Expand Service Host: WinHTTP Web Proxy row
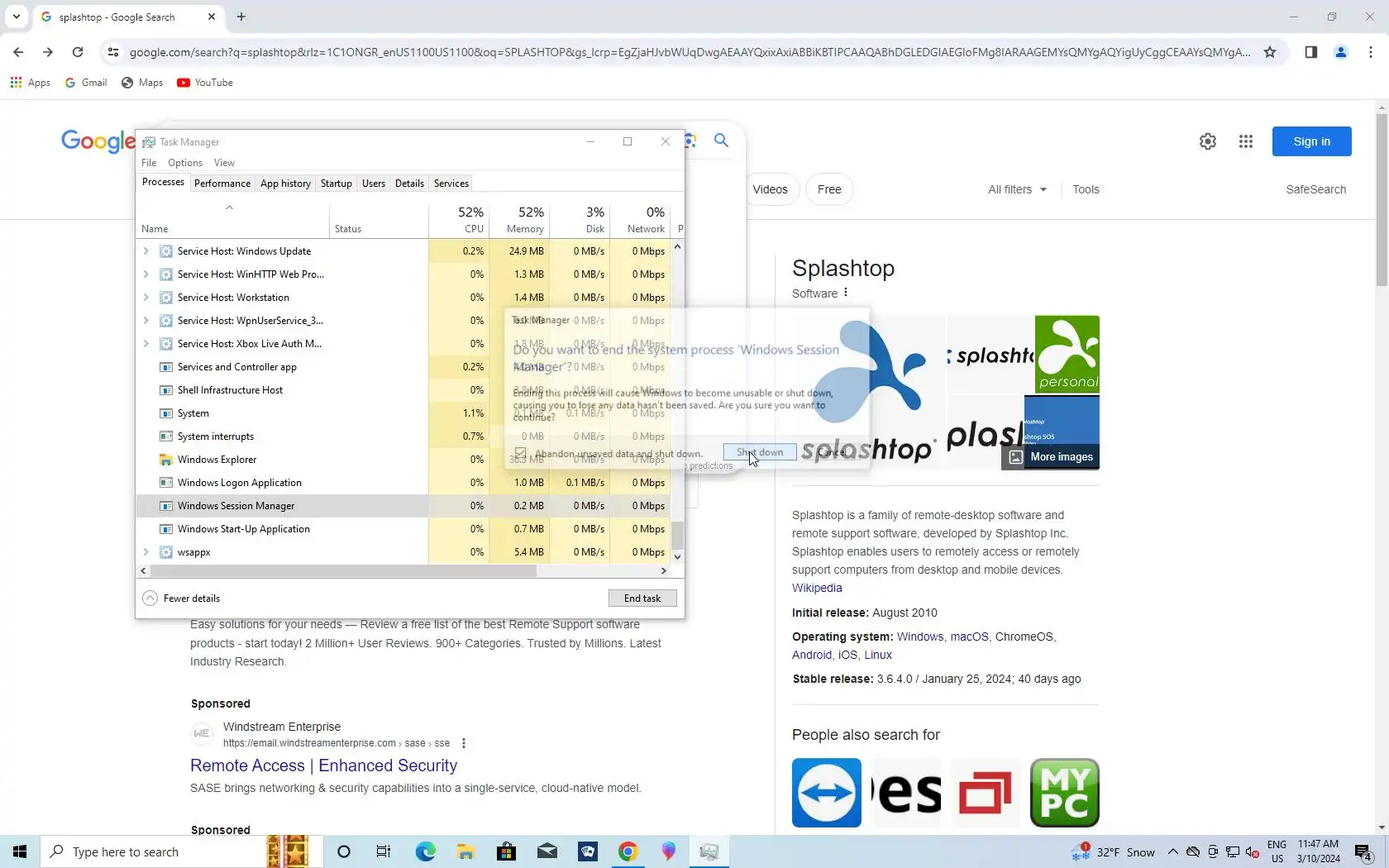The image size is (1389, 868). [x=146, y=274]
